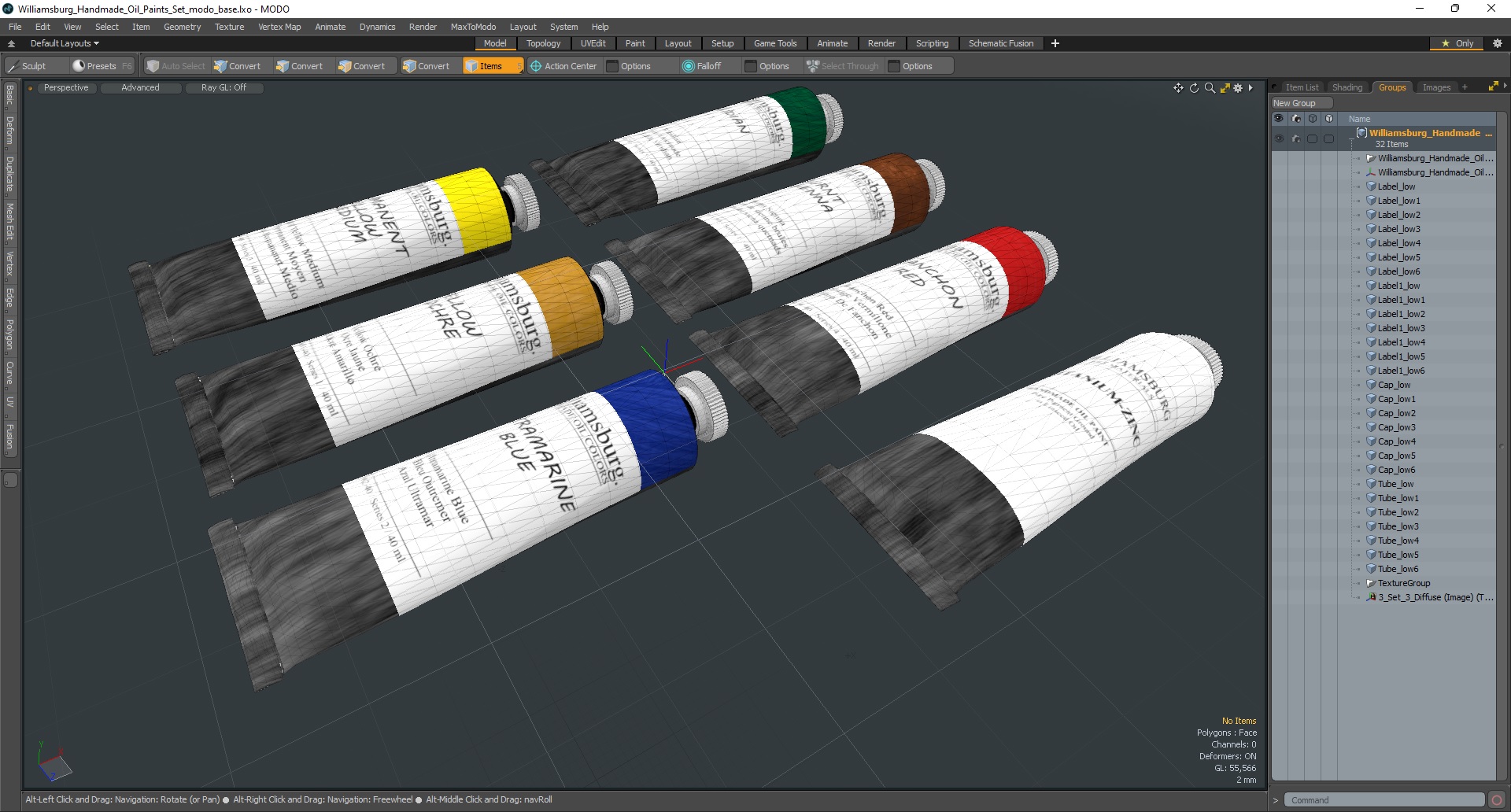This screenshot has height=812, width=1511.
Task: Toggle Options box after Action Center
Action: (x=612, y=66)
